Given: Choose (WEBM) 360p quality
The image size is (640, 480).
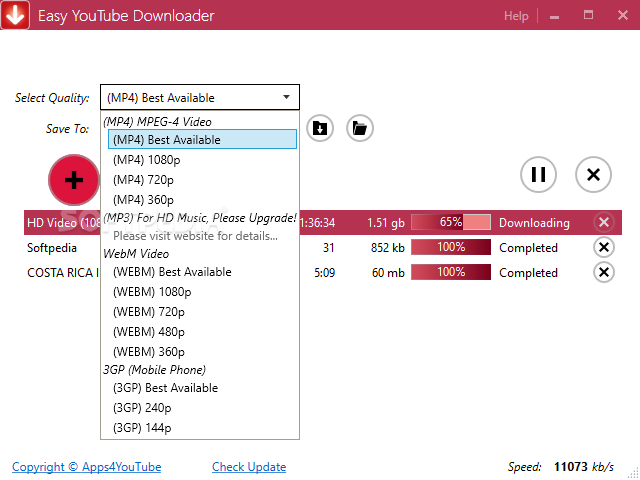Looking at the screenshot, I should coord(202,352).
